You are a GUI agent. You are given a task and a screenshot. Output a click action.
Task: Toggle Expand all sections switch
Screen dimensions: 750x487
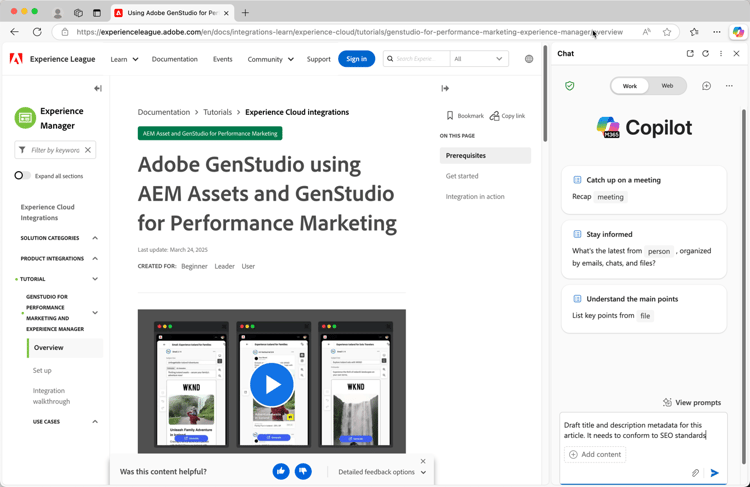tap(20, 176)
